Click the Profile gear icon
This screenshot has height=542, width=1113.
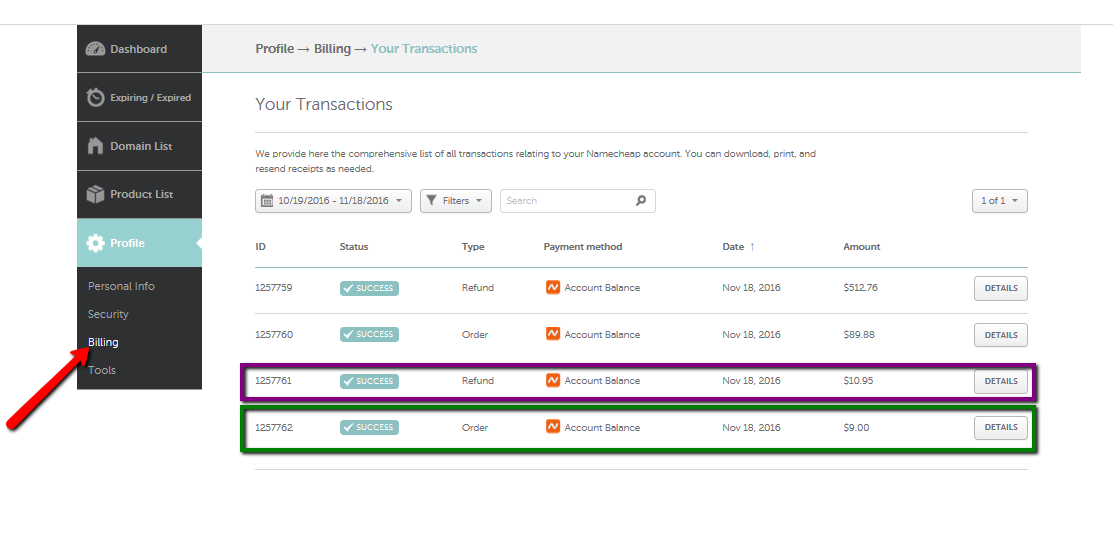95,243
